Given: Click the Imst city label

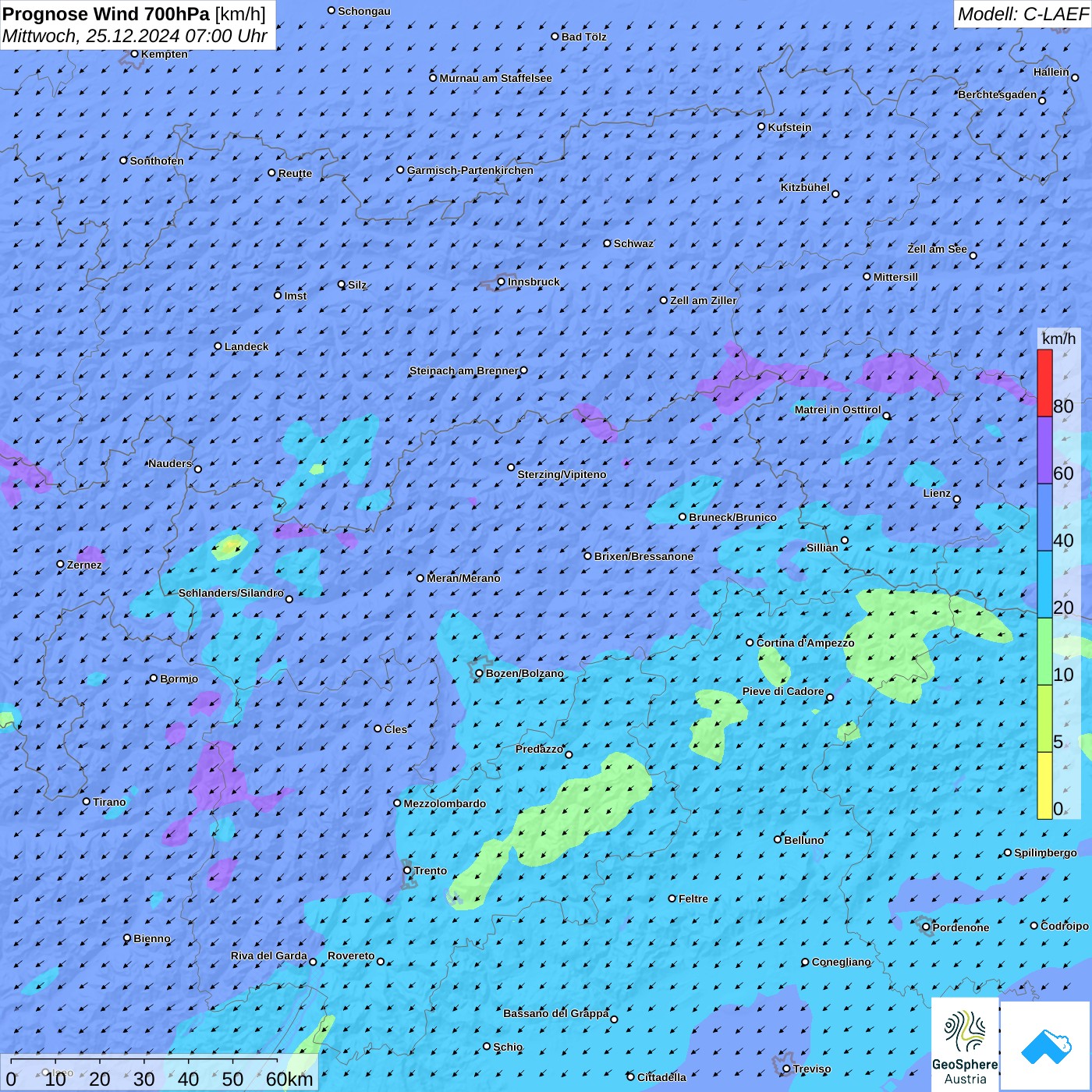Looking at the screenshot, I should click(296, 296).
